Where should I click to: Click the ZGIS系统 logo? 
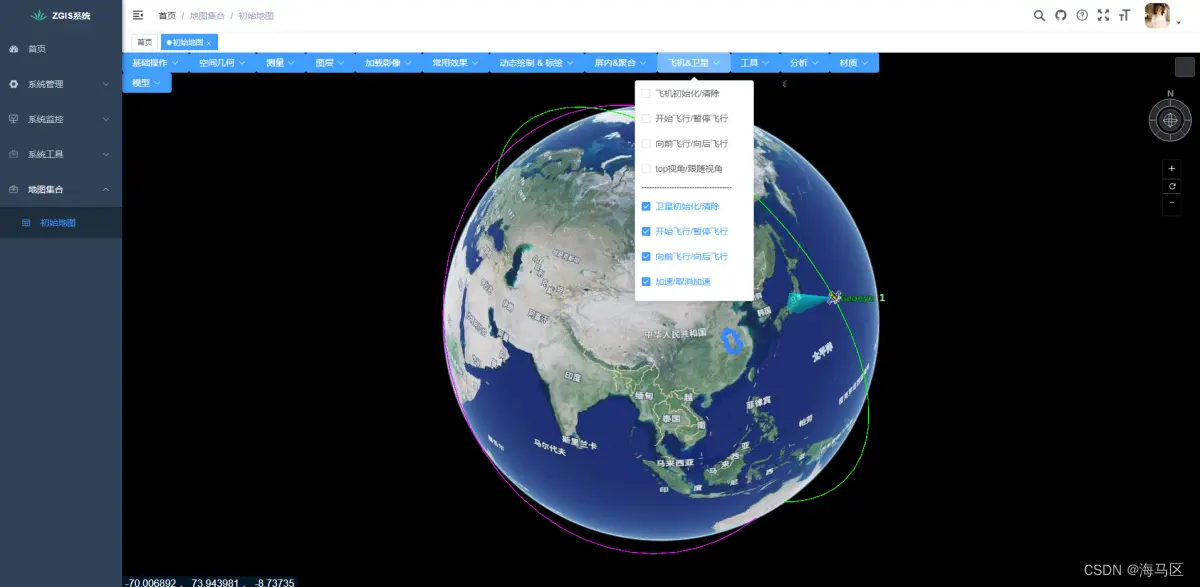point(61,15)
